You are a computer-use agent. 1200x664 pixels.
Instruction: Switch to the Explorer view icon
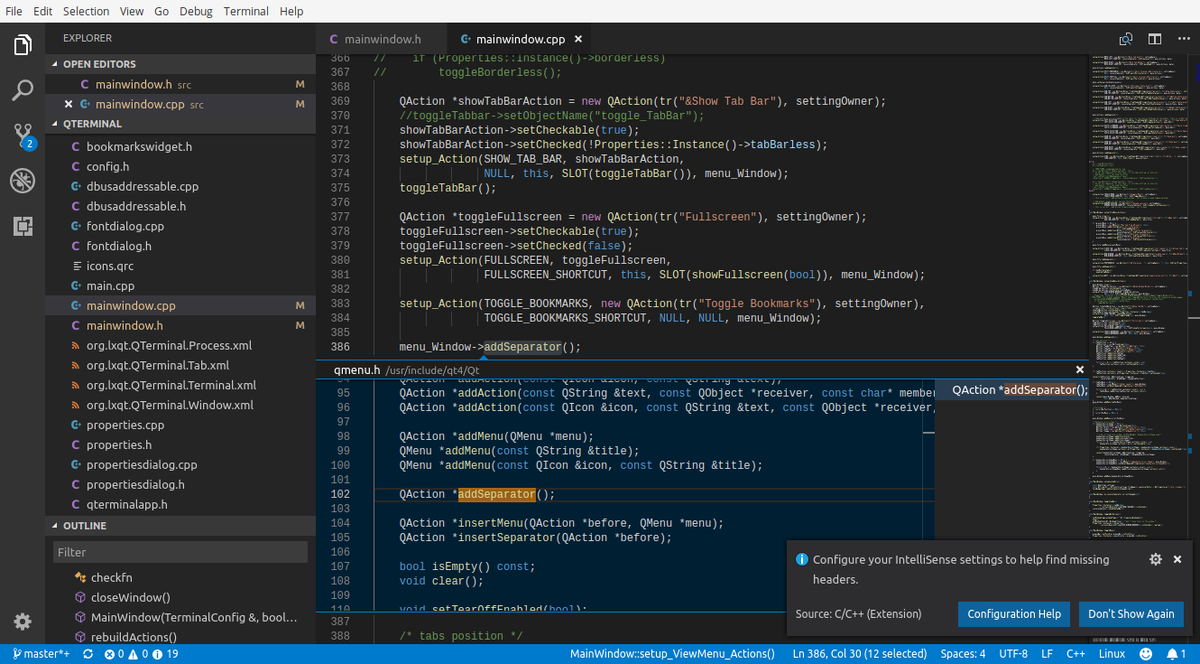tap(22, 45)
